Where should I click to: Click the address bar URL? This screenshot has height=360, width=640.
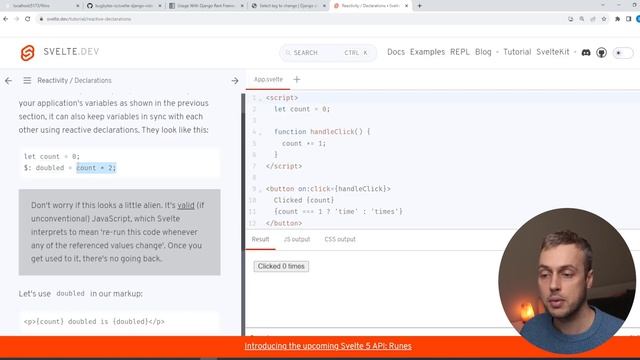pos(89,19)
